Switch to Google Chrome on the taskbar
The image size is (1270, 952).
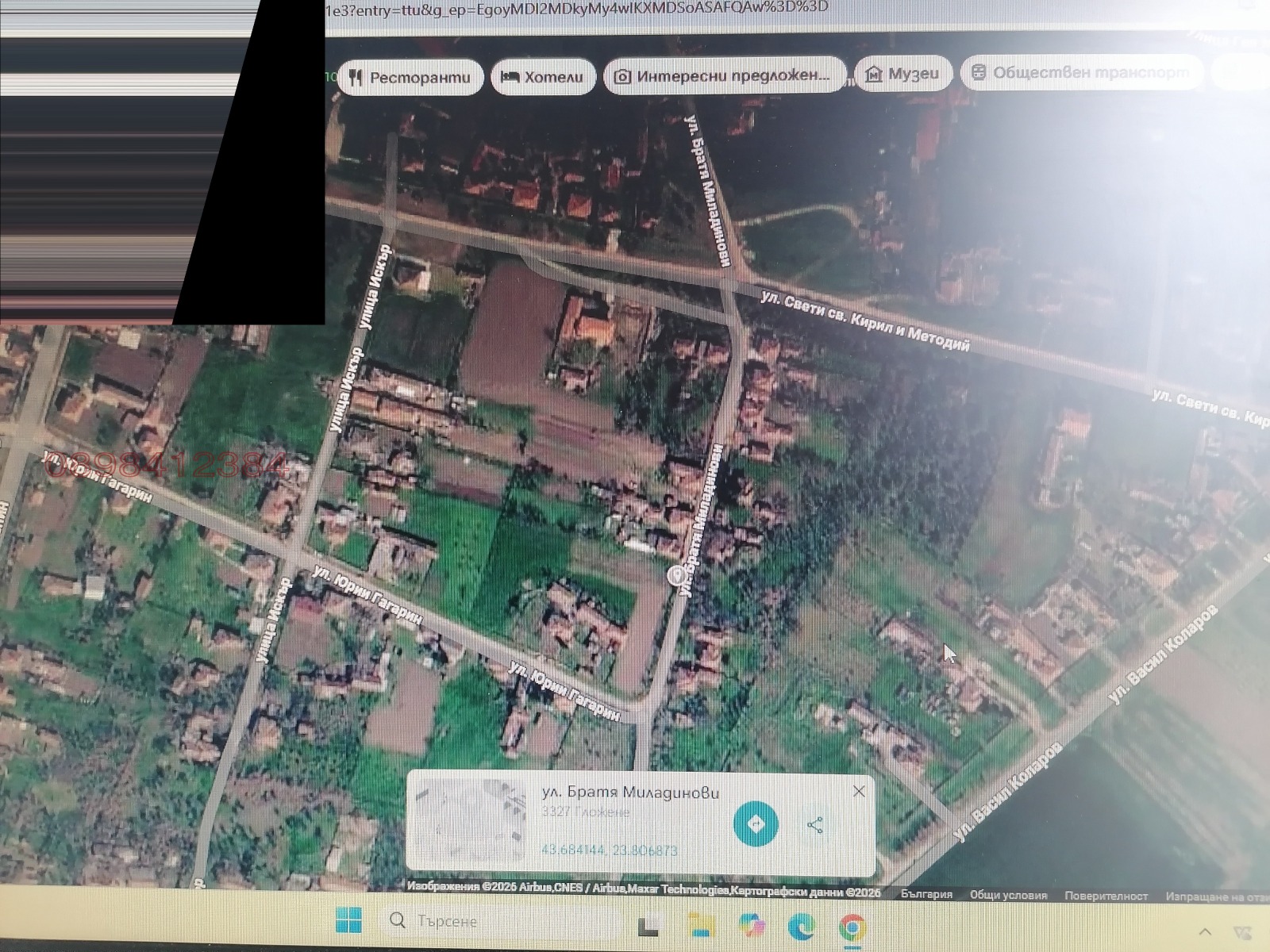[852, 927]
